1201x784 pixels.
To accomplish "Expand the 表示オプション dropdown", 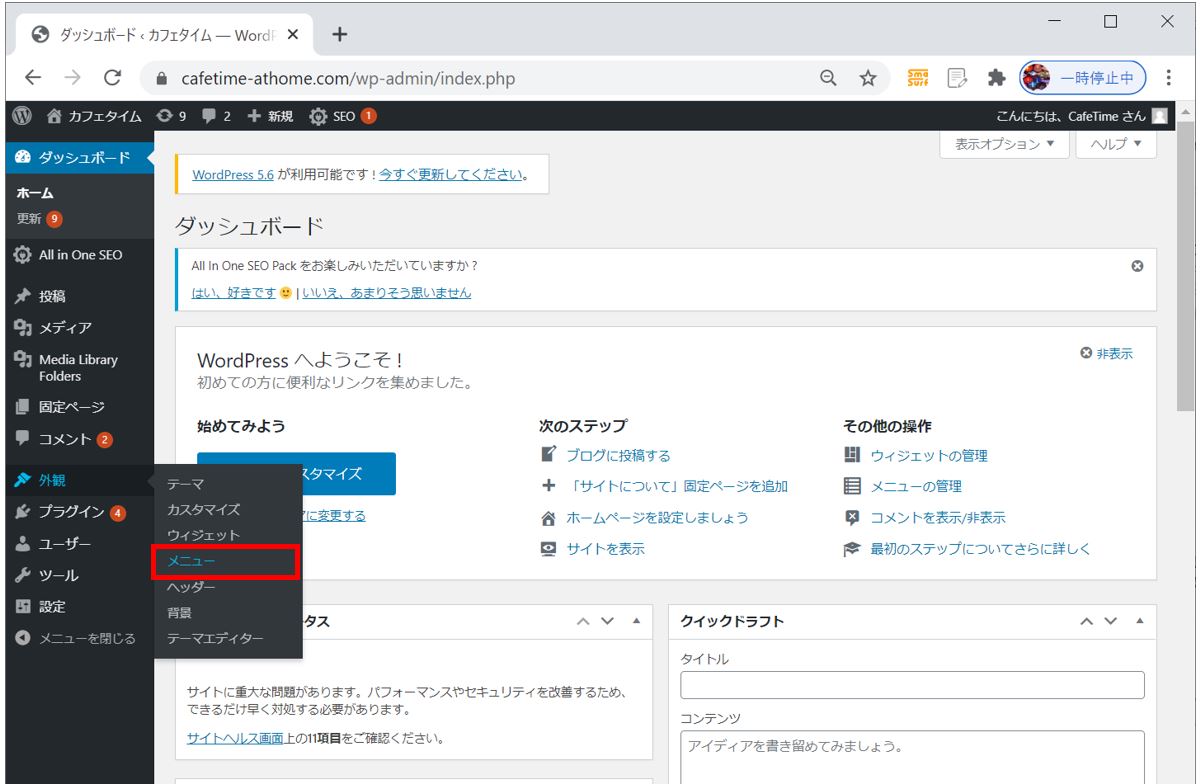I will (x=1004, y=144).
